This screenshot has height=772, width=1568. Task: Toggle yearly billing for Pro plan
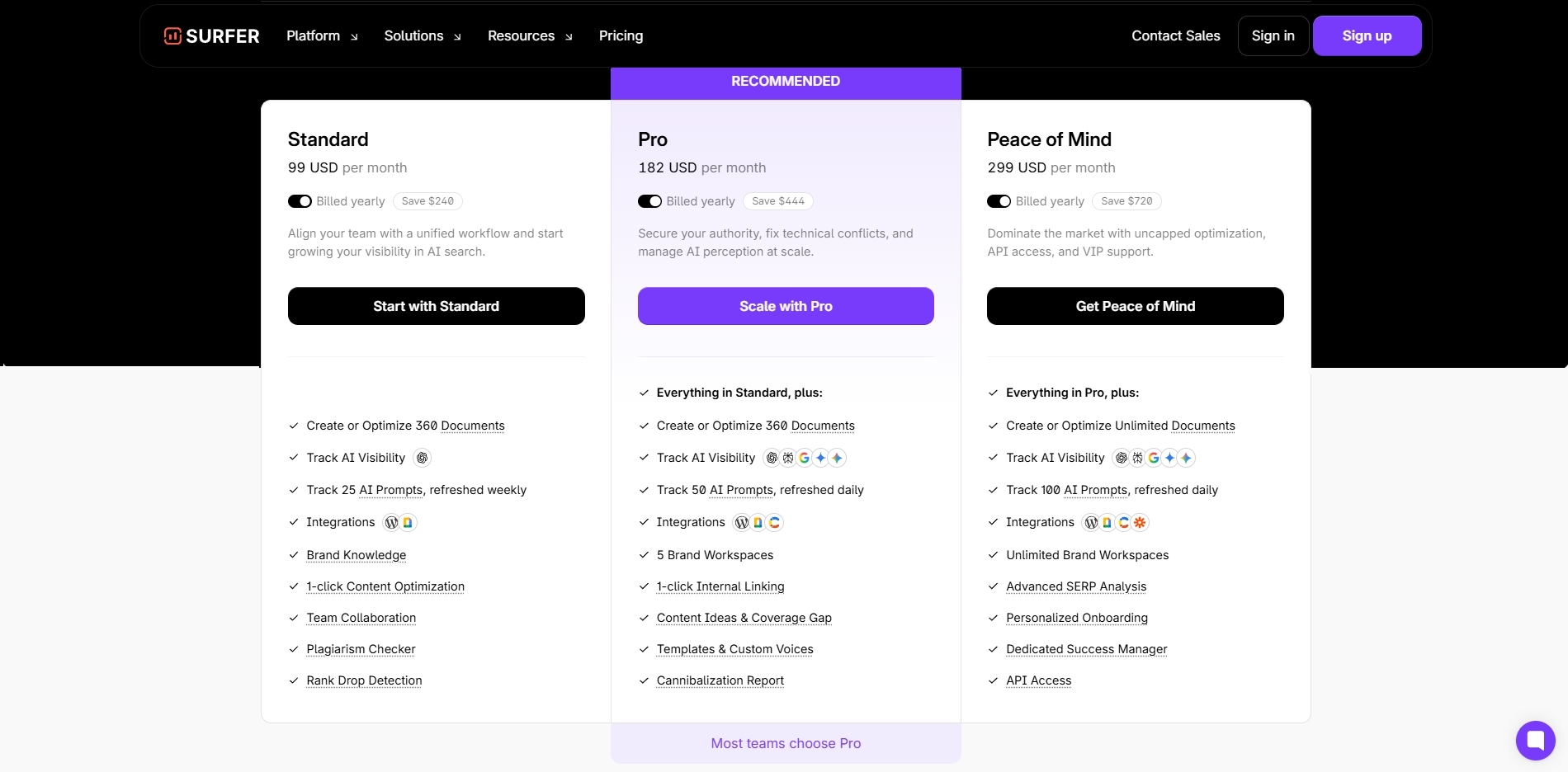649,201
